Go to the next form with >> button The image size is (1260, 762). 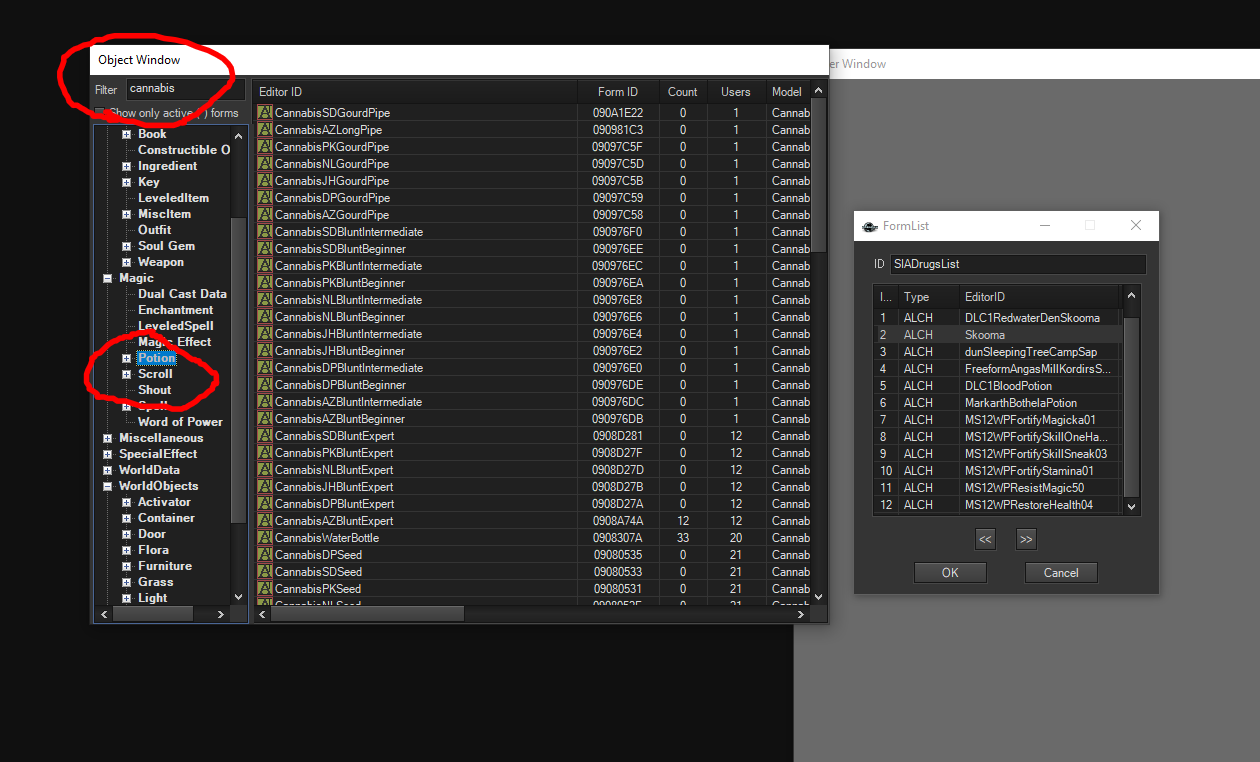tap(1025, 540)
